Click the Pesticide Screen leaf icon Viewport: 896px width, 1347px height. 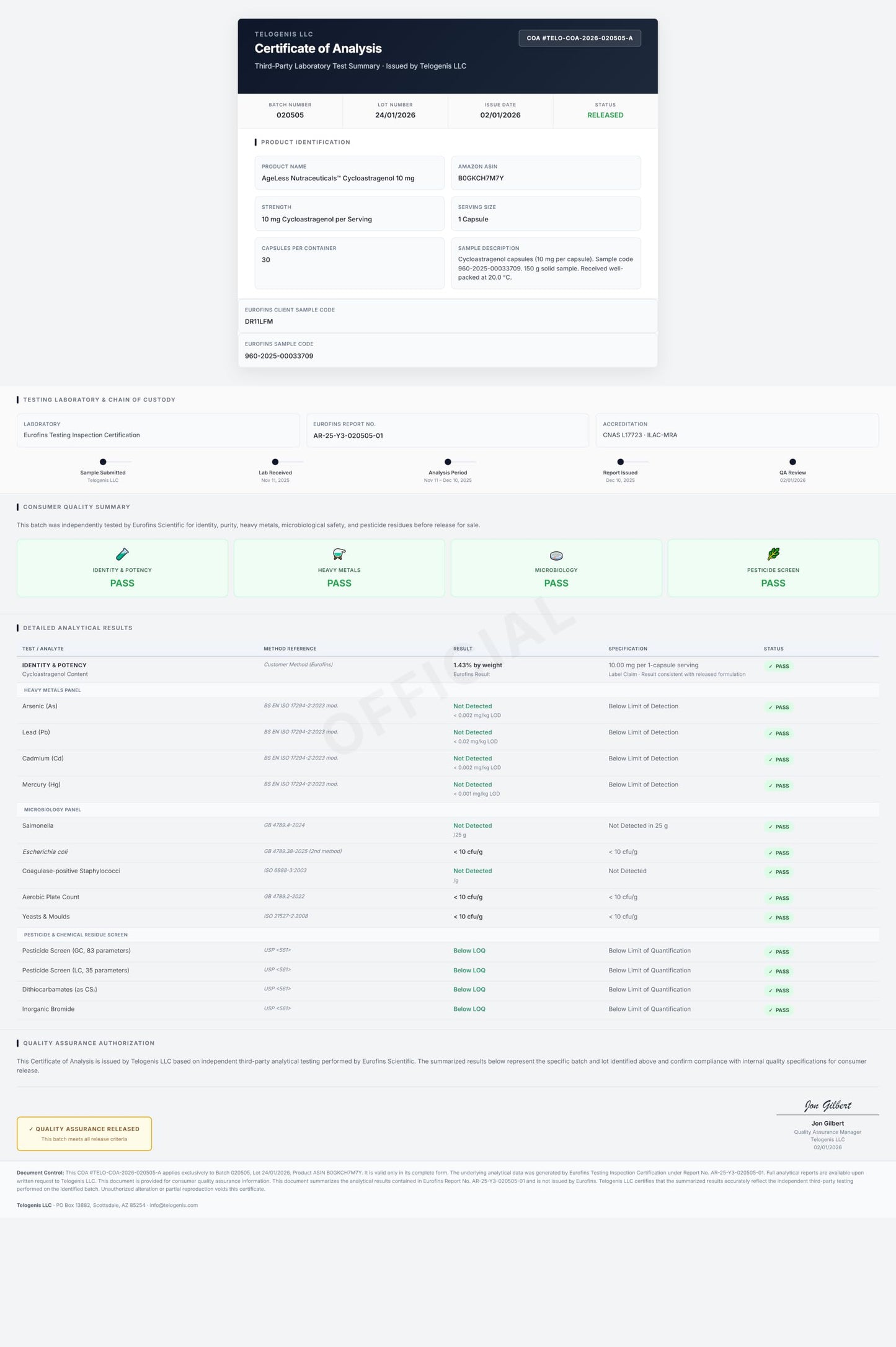point(773,554)
